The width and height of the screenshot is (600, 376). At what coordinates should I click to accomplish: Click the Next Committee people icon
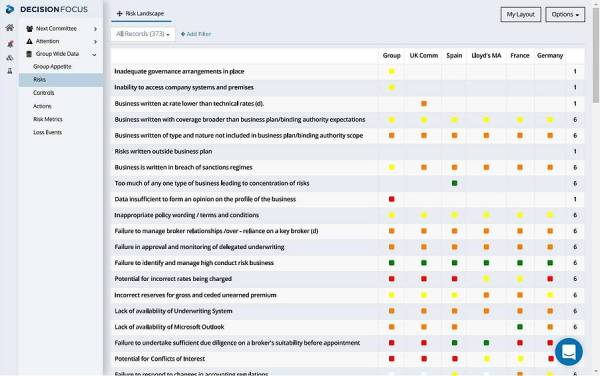(x=29, y=29)
